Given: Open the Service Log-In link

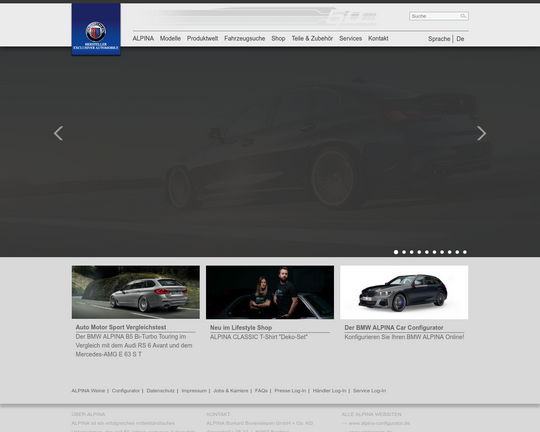Looking at the screenshot, I should pyautogui.click(x=370, y=391).
